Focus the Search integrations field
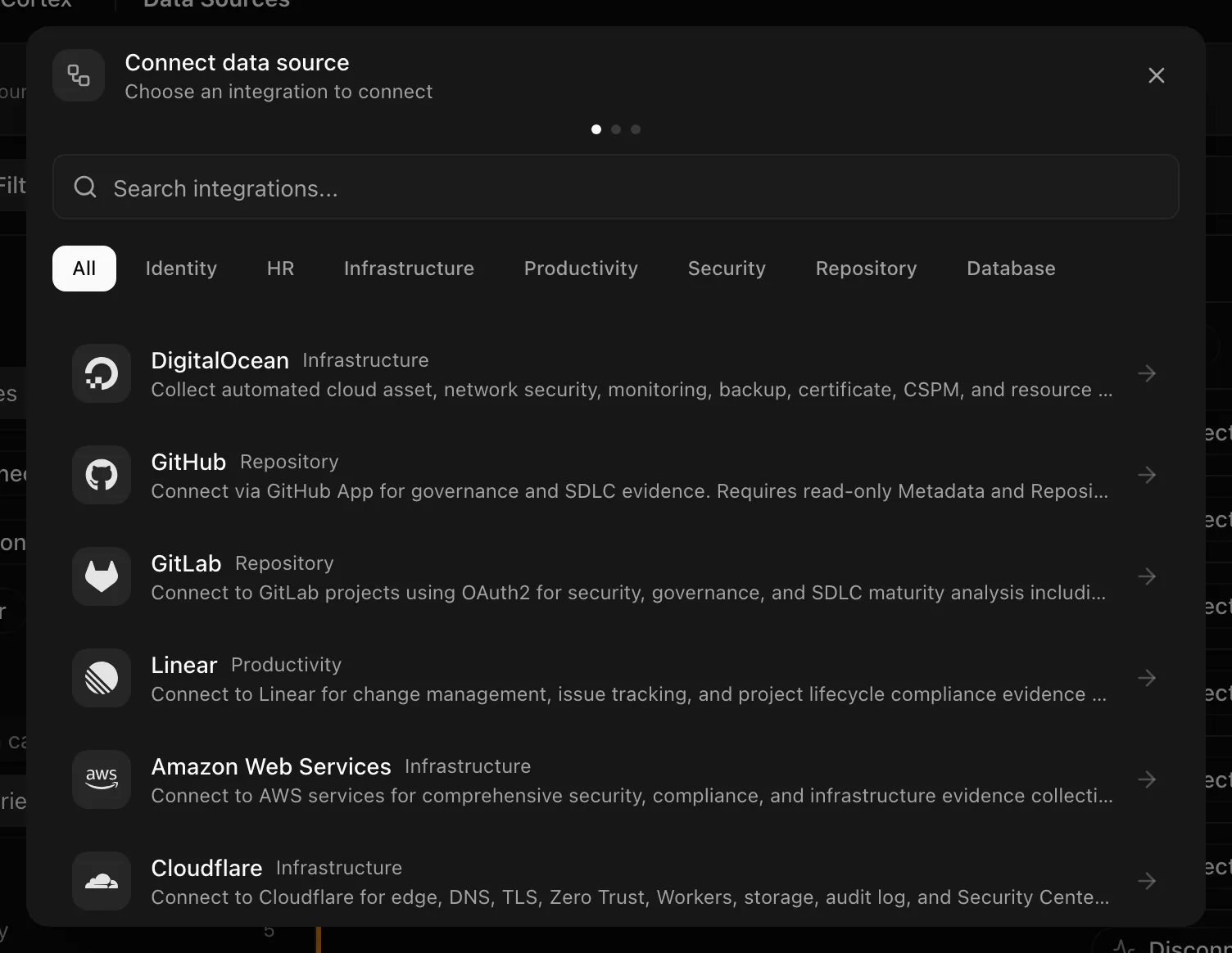 coord(616,187)
